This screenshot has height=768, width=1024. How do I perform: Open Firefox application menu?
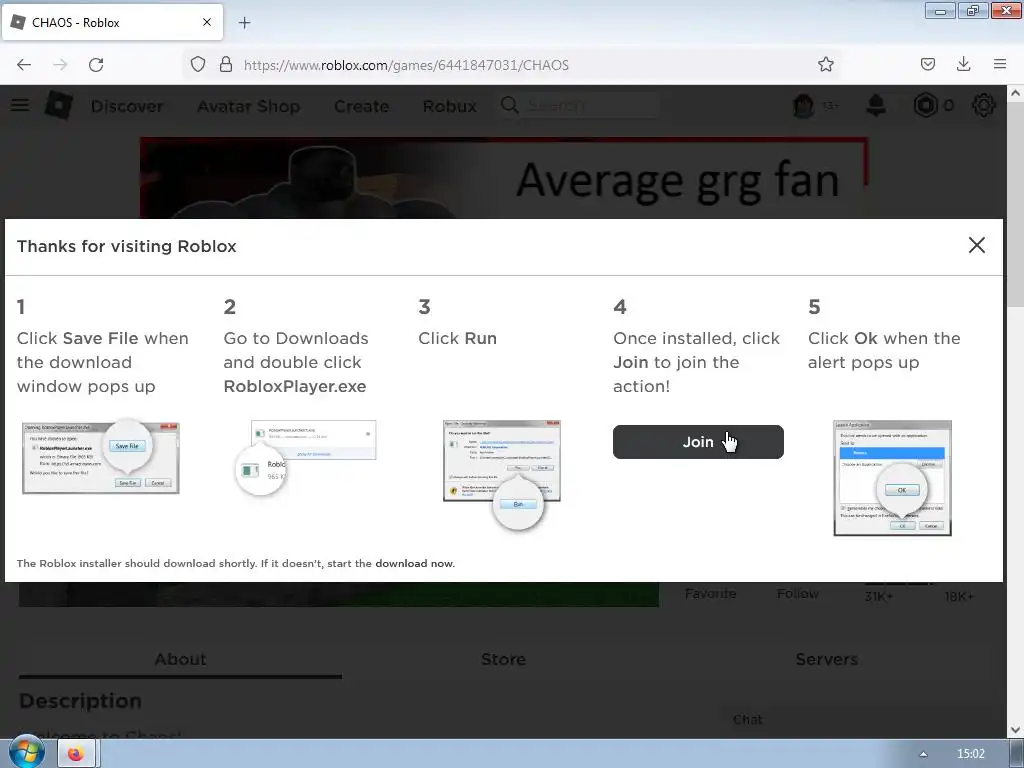point(1000,64)
